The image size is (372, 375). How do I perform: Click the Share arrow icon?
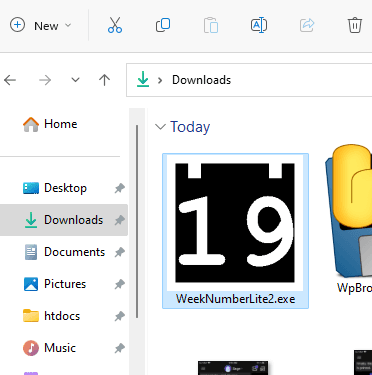tap(307, 25)
